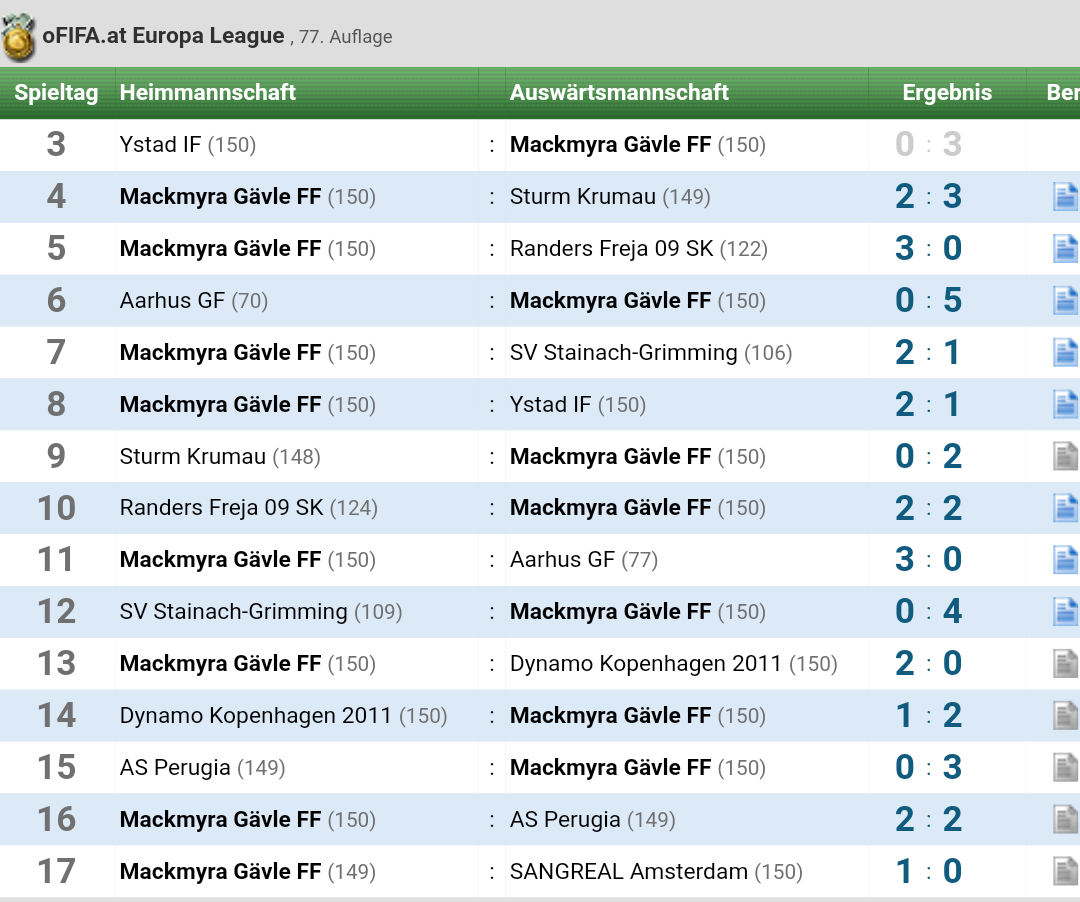Open match report icon for Spieltag 6
The width and height of the screenshot is (1080, 902).
click(x=1066, y=300)
